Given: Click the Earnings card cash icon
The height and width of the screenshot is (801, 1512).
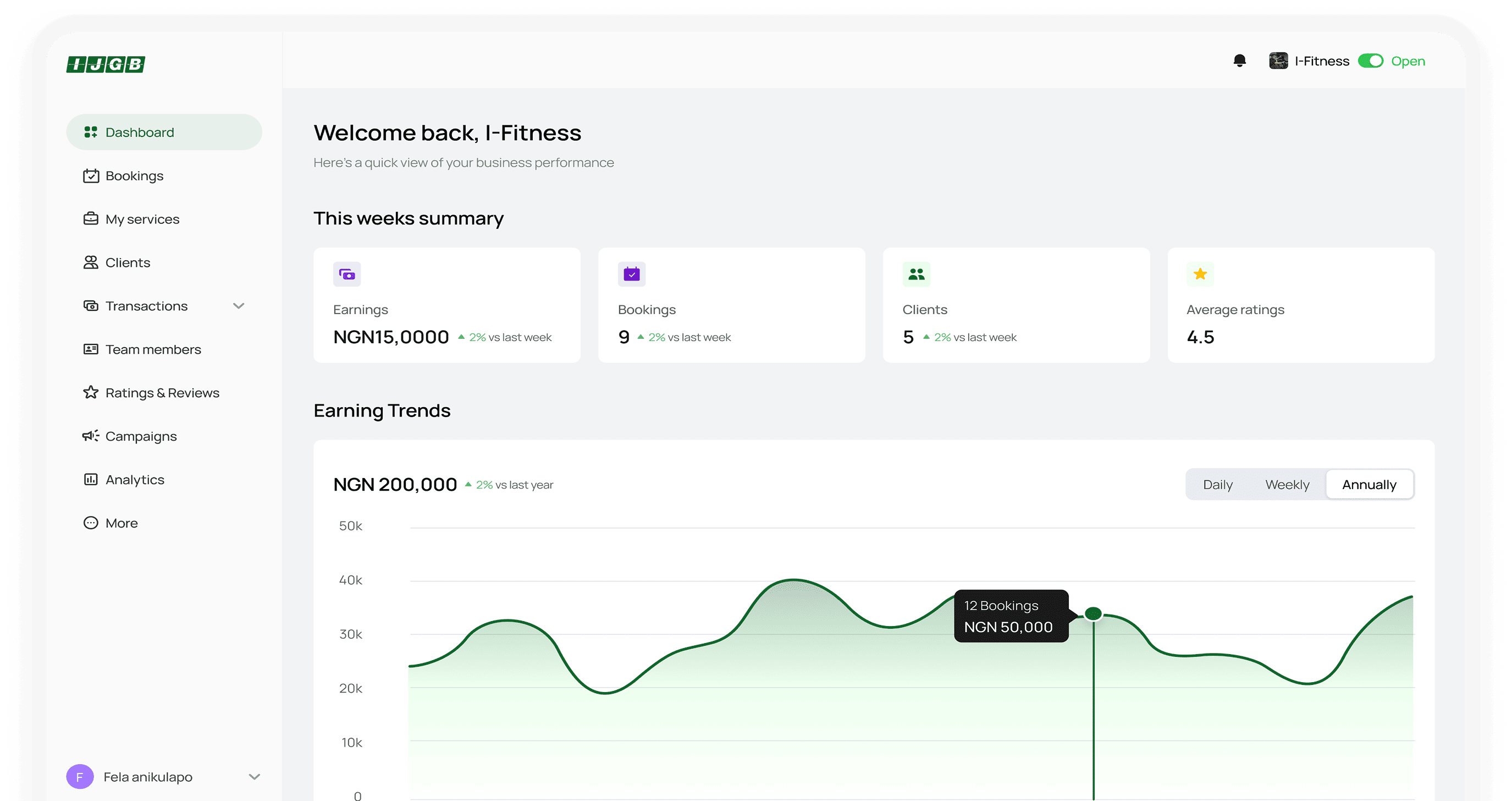Looking at the screenshot, I should [x=347, y=274].
